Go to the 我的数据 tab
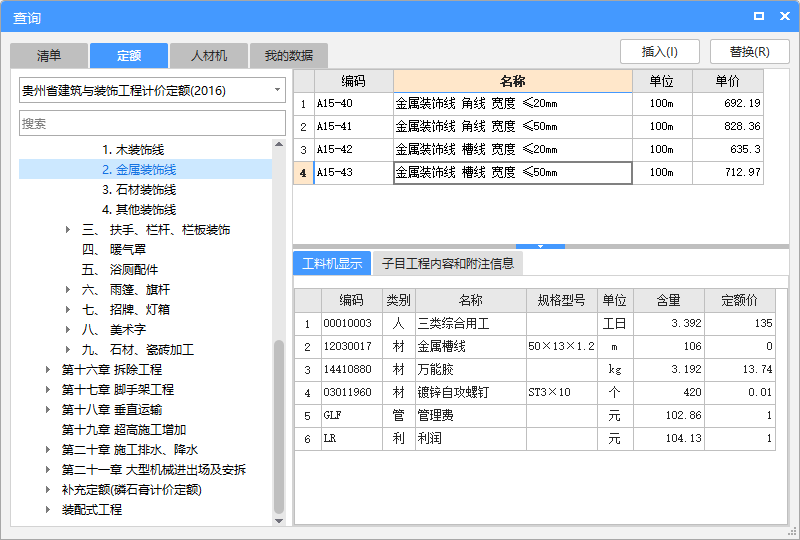 tap(289, 56)
